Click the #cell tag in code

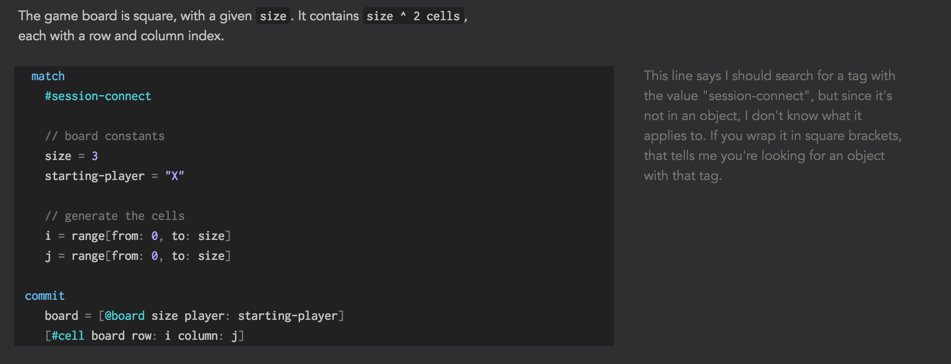(67, 336)
